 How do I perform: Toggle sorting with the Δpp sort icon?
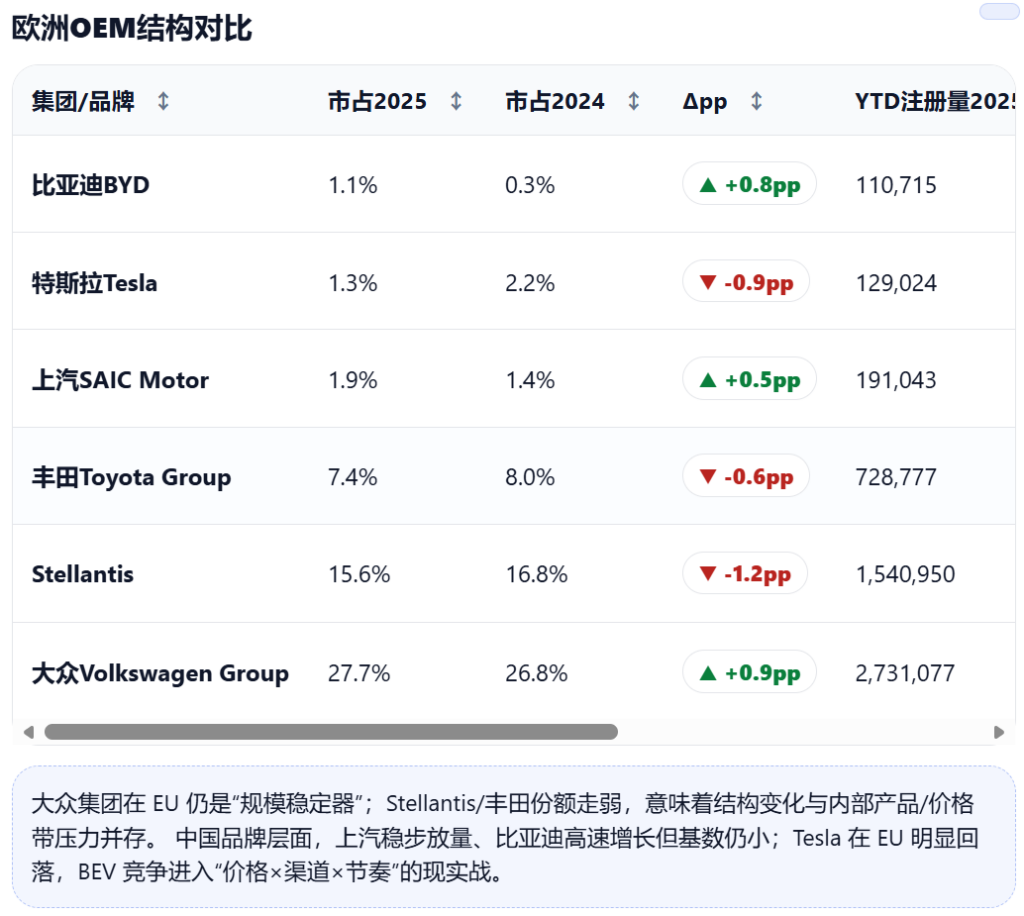(756, 101)
